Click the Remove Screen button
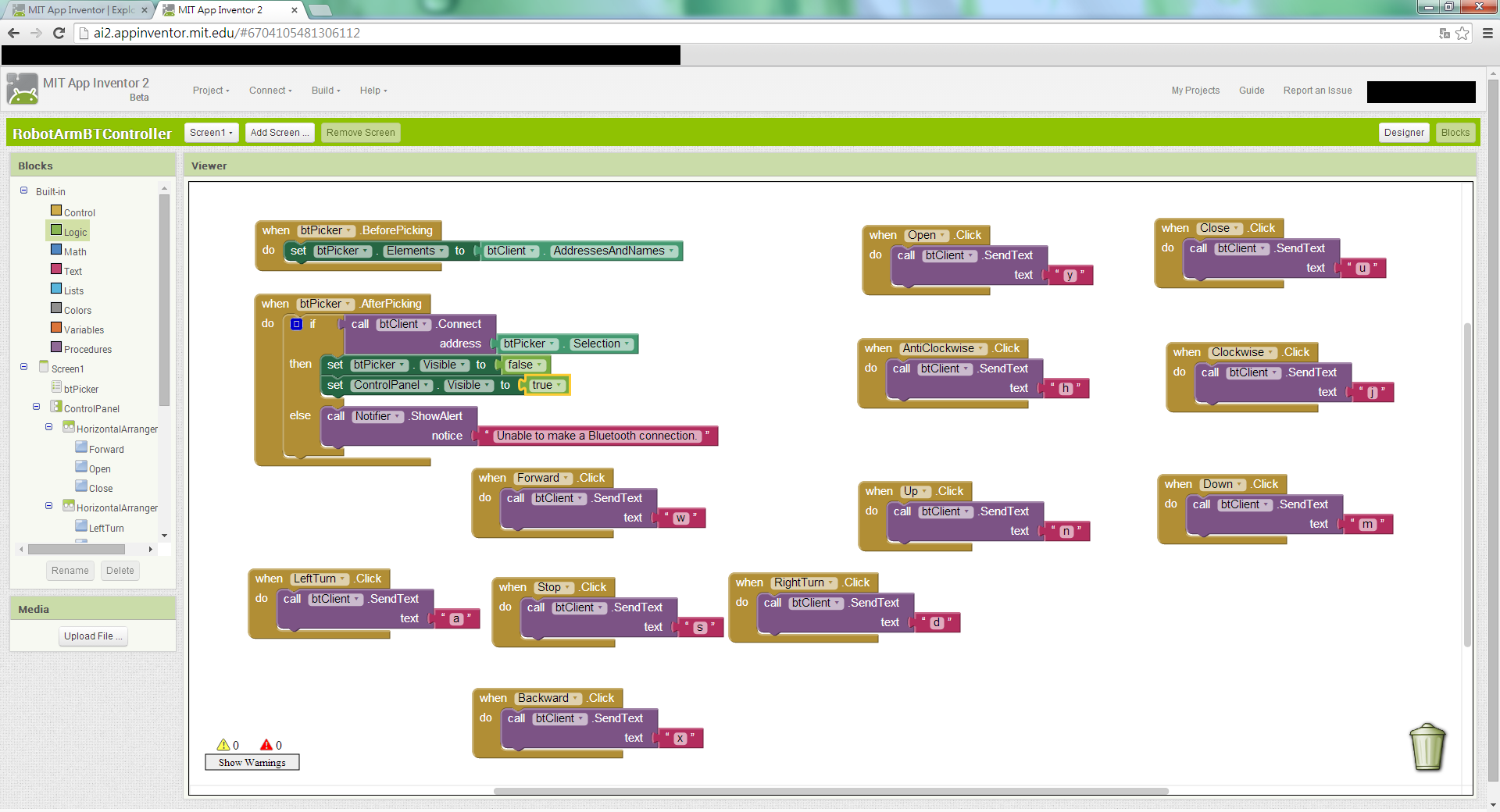This screenshot has height=812, width=1500. (361, 133)
